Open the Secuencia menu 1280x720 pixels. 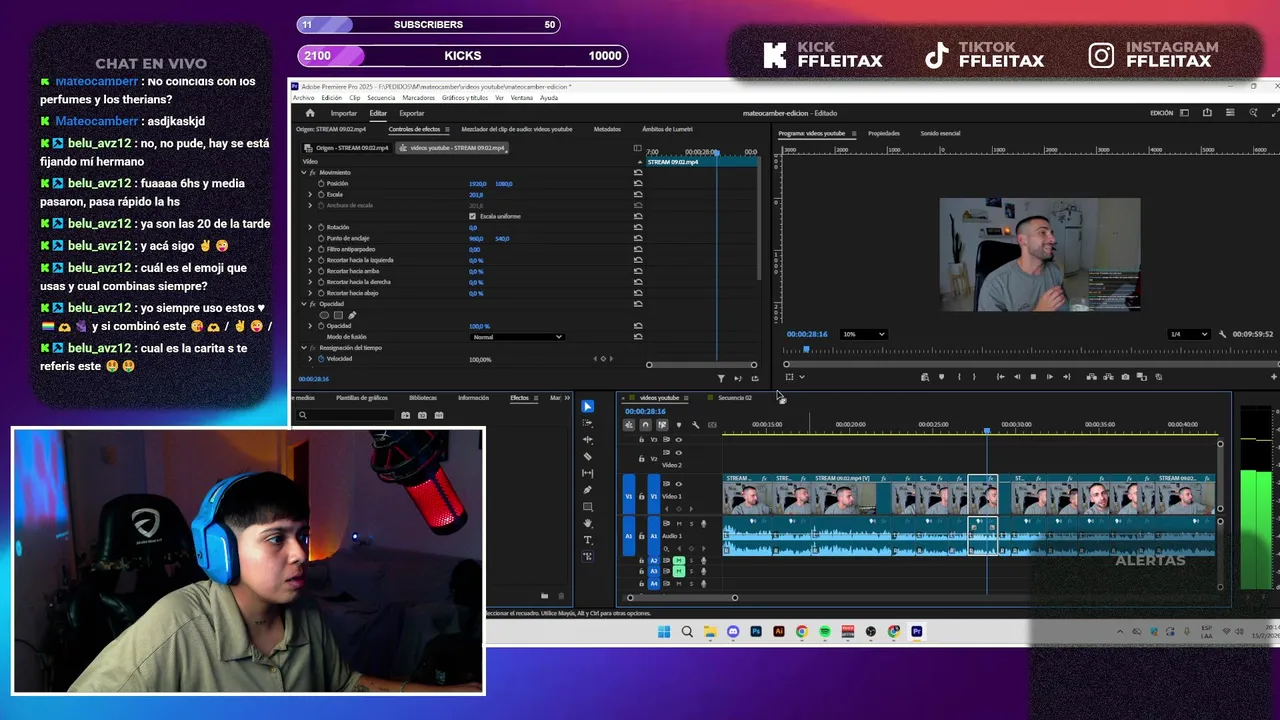click(381, 98)
